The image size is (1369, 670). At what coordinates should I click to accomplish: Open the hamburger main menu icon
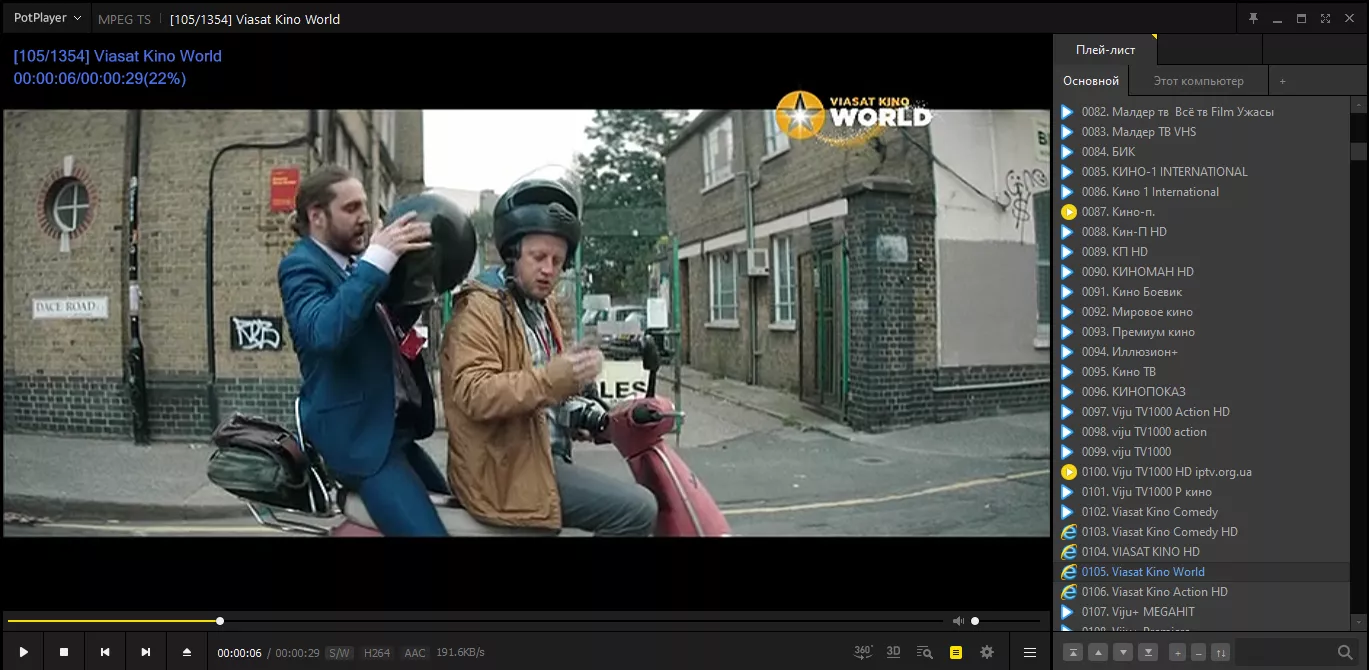click(1029, 652)
